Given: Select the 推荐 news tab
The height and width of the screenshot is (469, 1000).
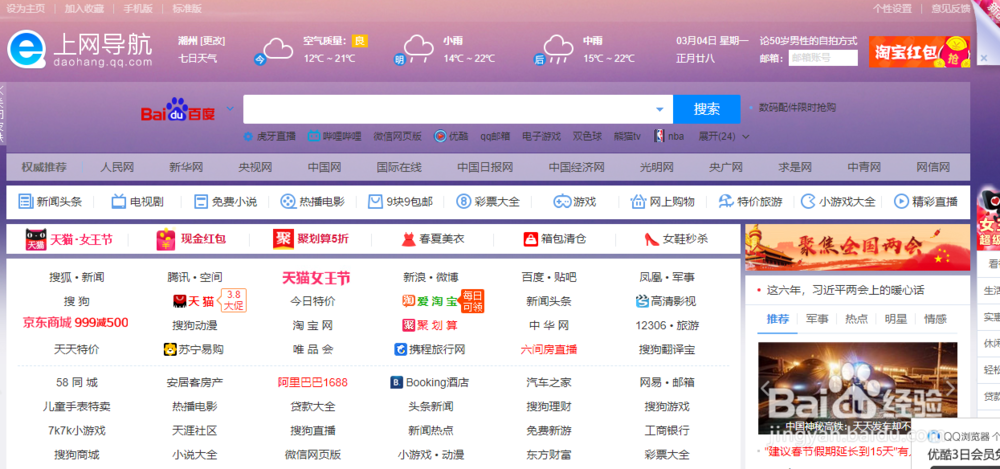Looking at the screenshot, I should tap(777, 318).
